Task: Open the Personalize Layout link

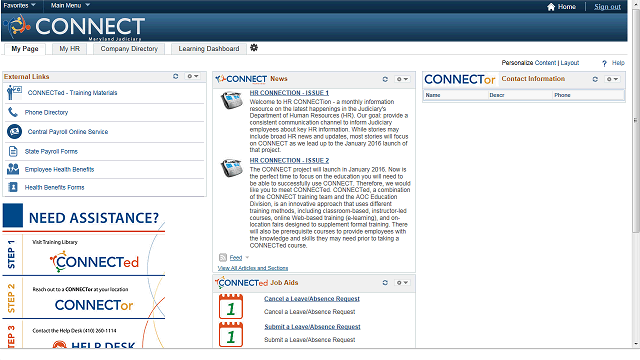Action: tap(569, 62)
